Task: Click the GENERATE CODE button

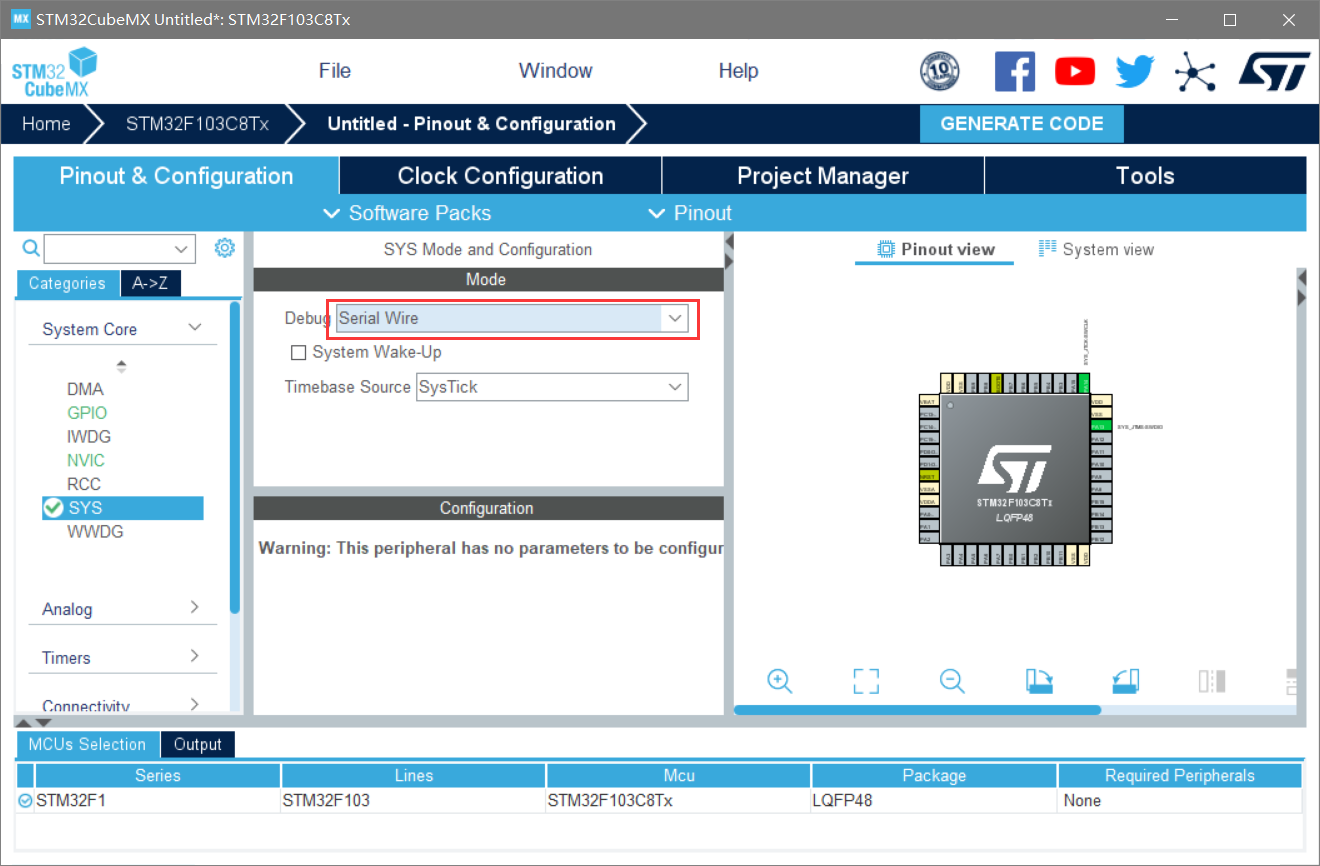Action: [x=1021, y=123]
